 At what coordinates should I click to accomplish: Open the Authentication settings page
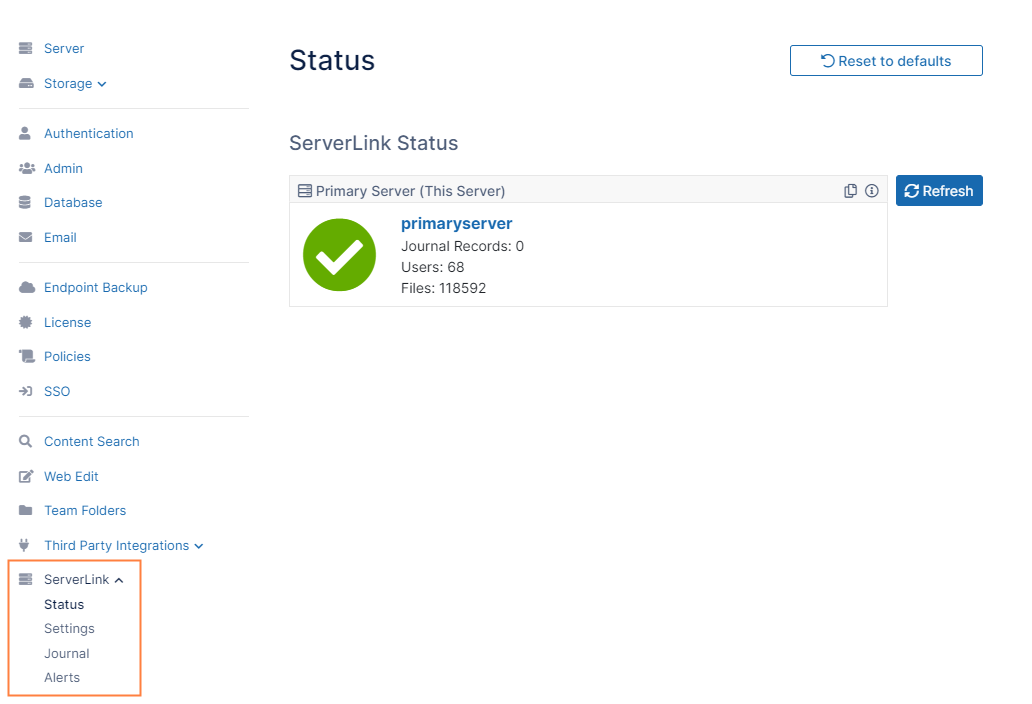(88, 134)
